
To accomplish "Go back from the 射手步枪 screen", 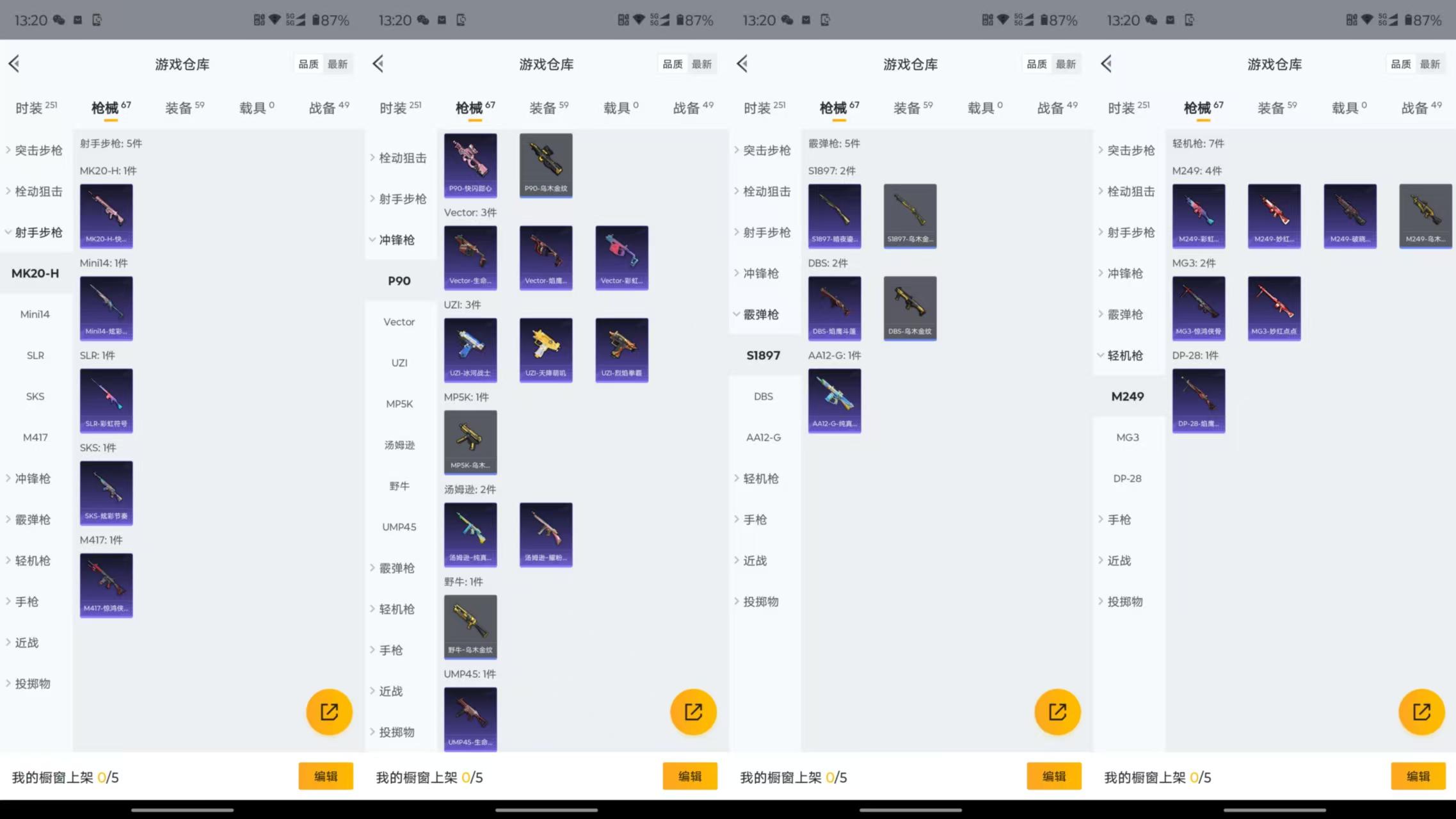I will pyautogui.click(x=14, y=63).
